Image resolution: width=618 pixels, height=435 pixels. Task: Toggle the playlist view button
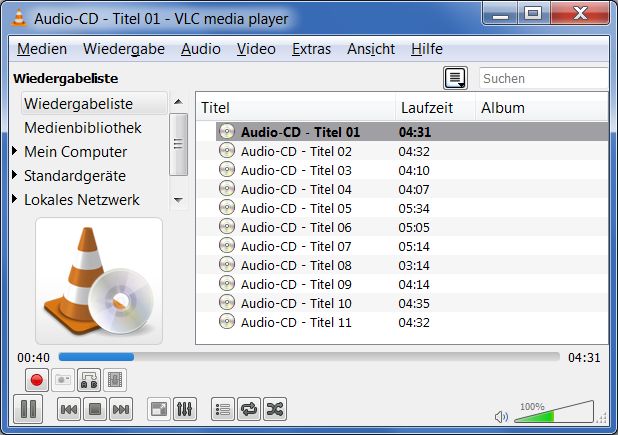(x=223, y=409)
